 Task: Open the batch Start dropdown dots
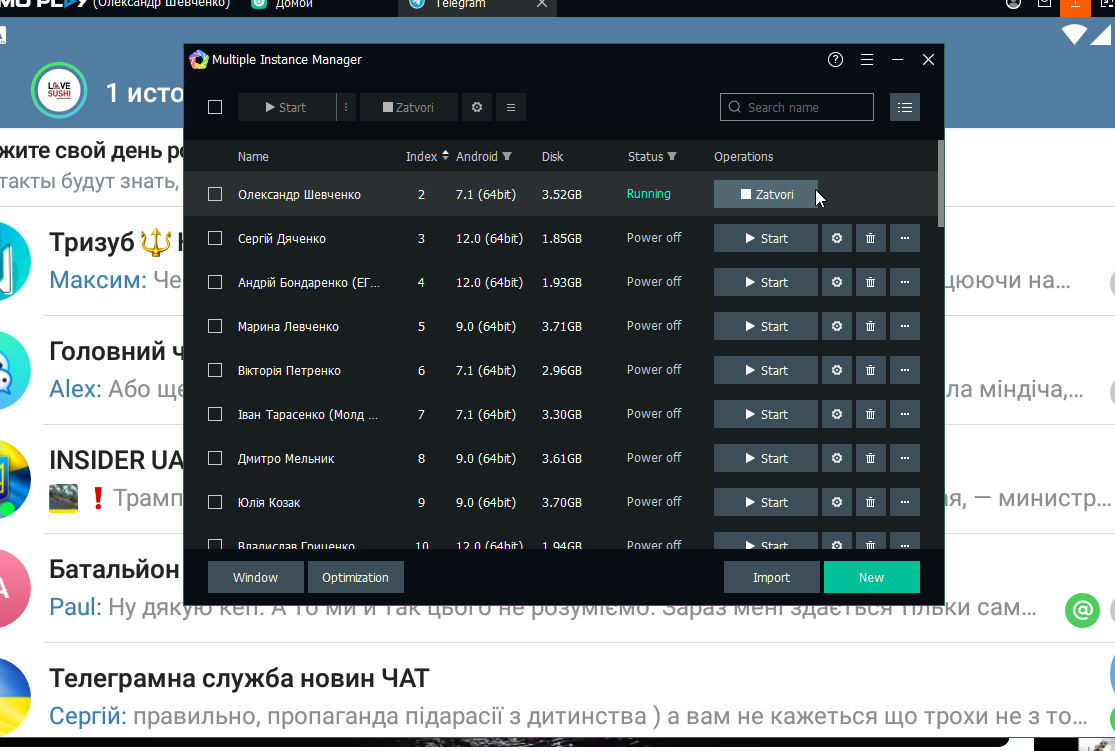[x=346, y=107]
